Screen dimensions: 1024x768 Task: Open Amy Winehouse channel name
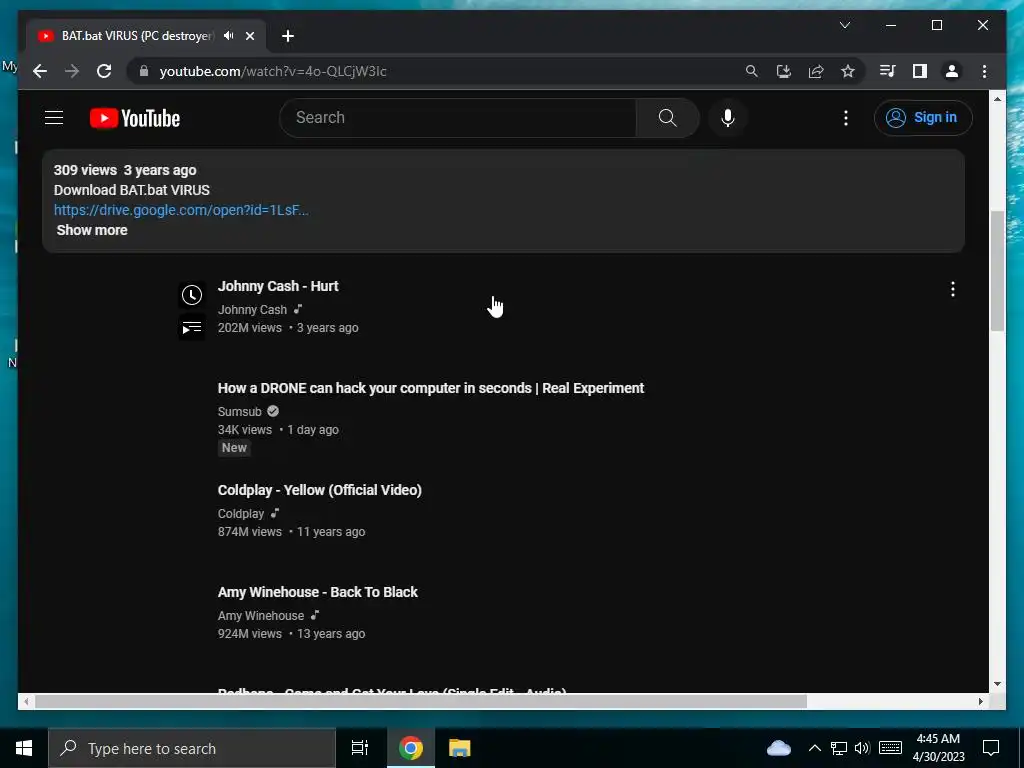(261, 616)
